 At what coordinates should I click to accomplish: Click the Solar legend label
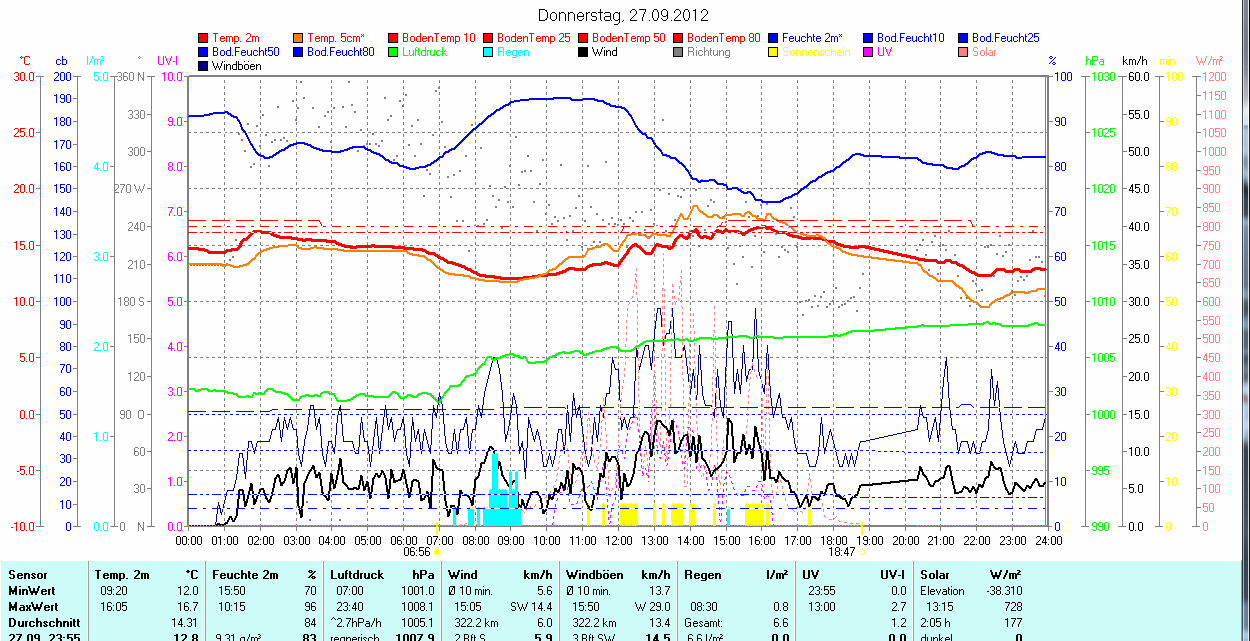[984, 52]
